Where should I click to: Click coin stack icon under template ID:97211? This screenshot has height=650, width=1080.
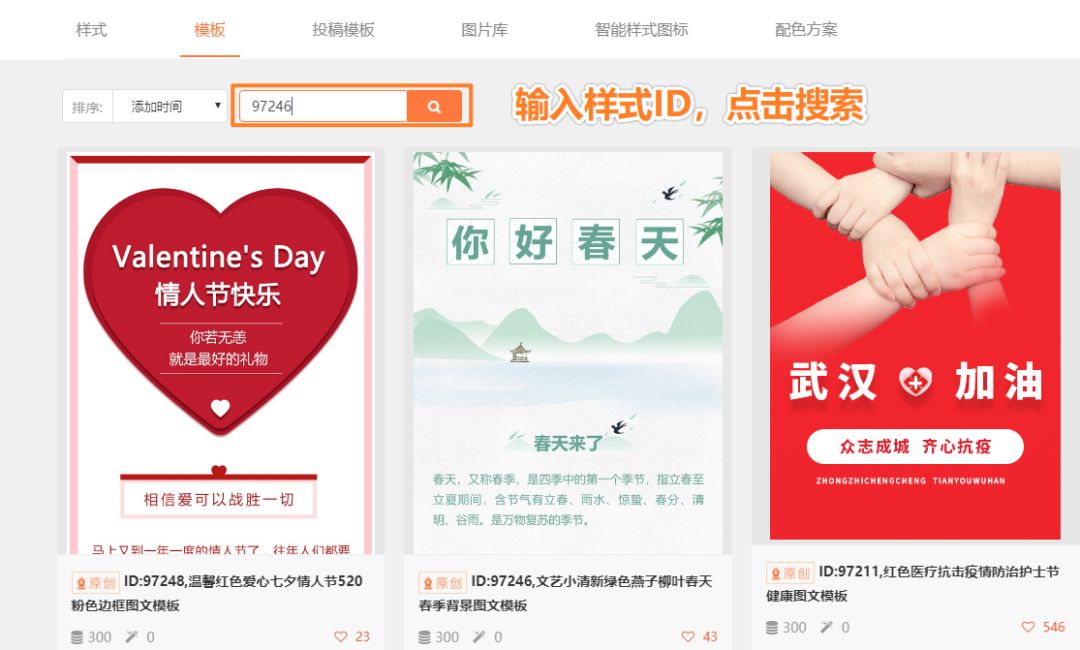tap(772, 627)
